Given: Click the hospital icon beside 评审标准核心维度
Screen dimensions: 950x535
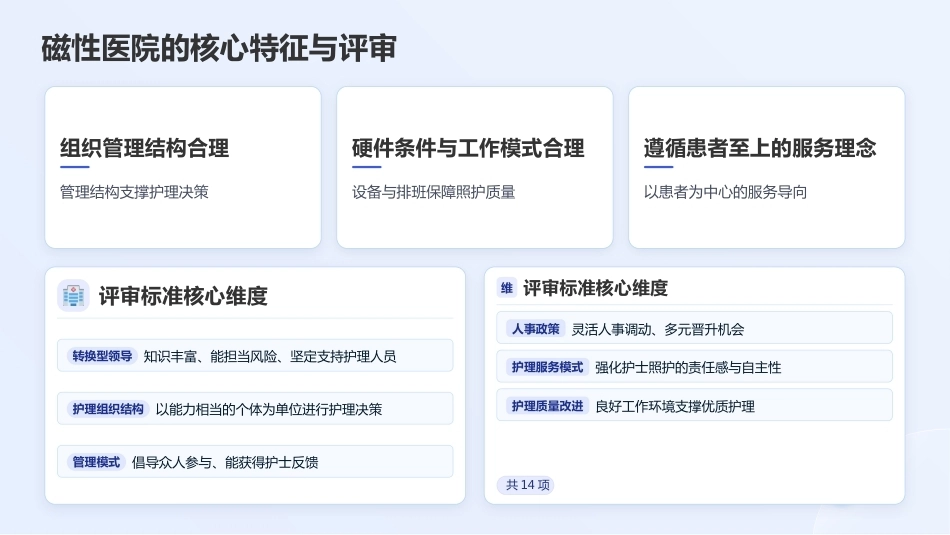Looking at the screenshot, I should (x=73, y=296).
